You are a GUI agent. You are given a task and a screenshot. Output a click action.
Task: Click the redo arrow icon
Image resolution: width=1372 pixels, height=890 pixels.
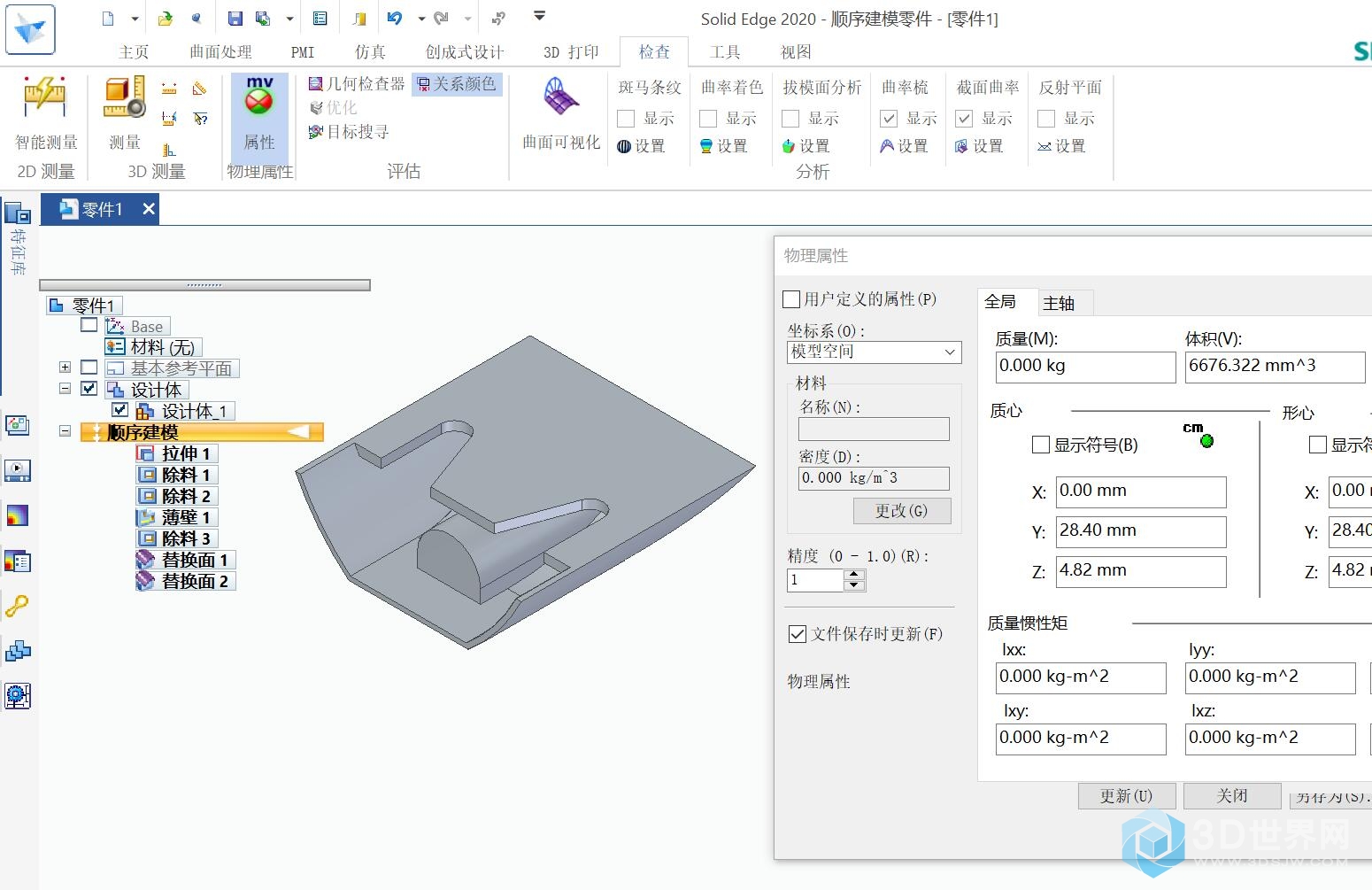pyautogui.click(x=441, y=18)
